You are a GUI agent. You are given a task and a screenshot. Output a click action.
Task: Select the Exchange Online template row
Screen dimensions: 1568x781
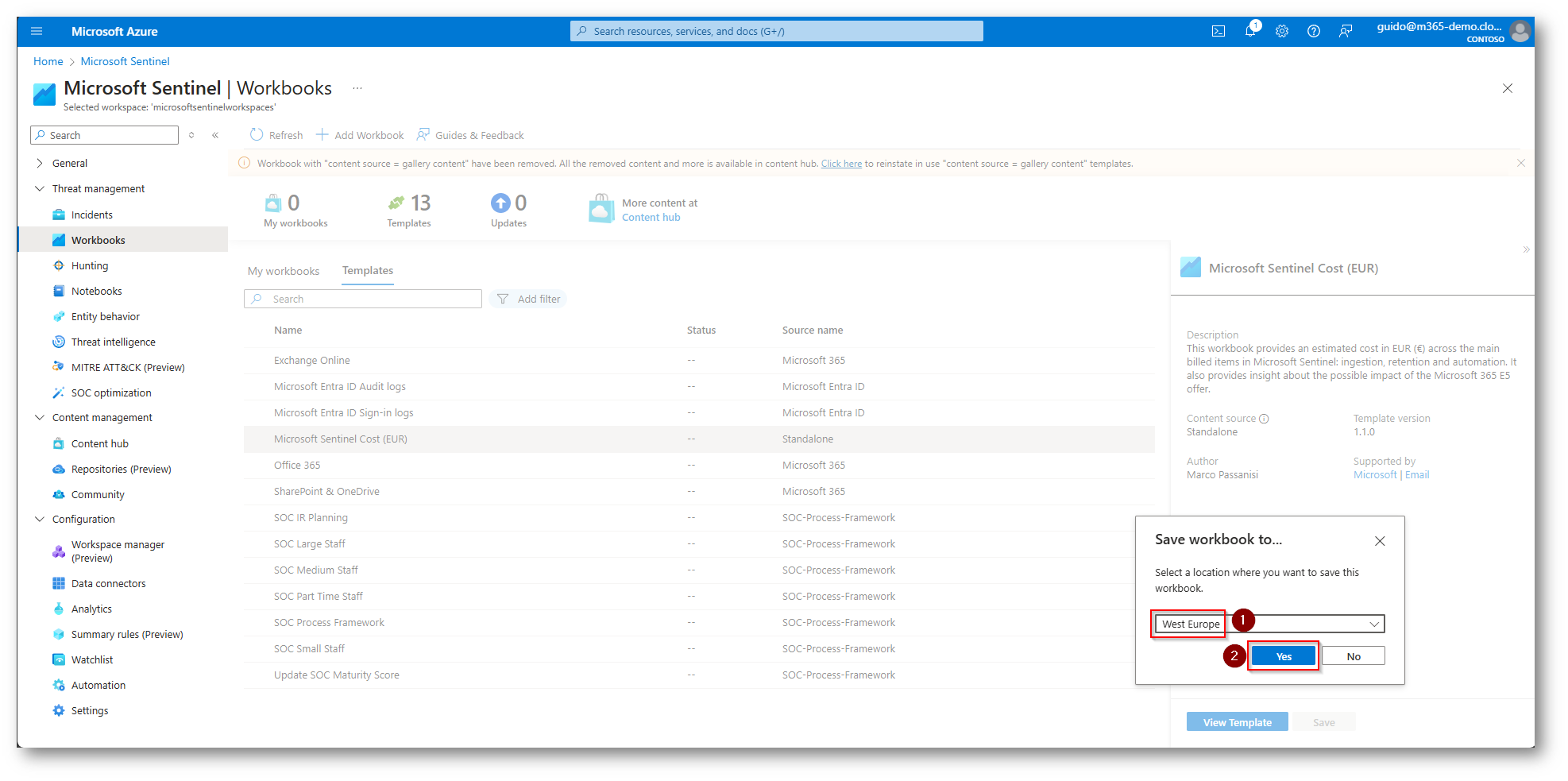(699, 361)
